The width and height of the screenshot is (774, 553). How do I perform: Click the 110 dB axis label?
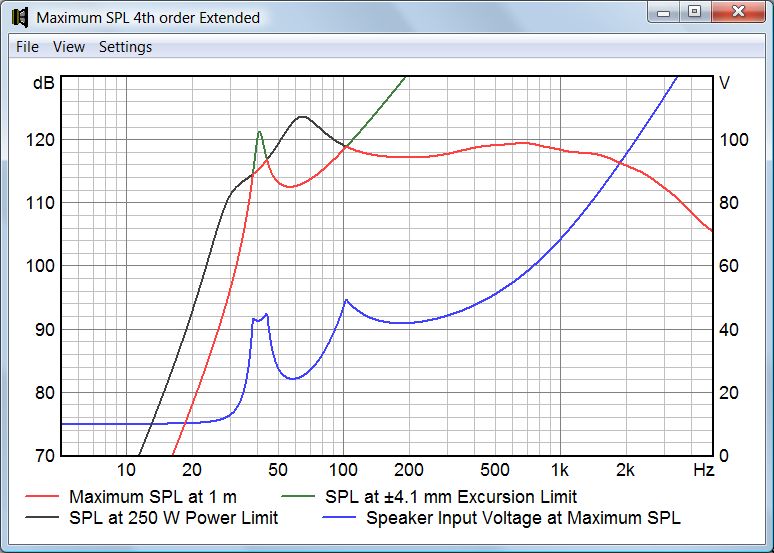[39, 202]
